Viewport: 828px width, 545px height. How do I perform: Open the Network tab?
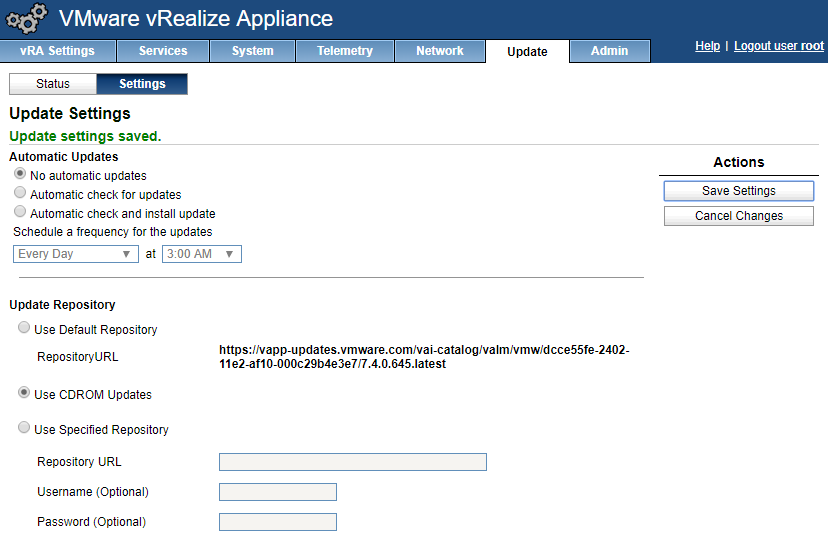coord(440,51)
